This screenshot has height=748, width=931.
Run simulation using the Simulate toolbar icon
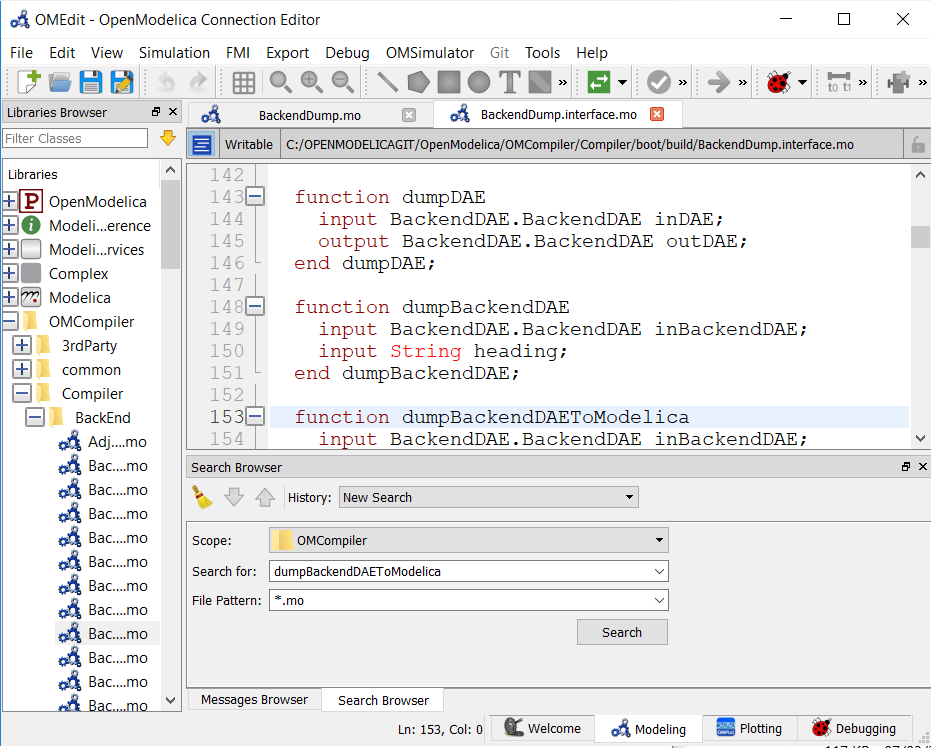(x=718, y=82)
